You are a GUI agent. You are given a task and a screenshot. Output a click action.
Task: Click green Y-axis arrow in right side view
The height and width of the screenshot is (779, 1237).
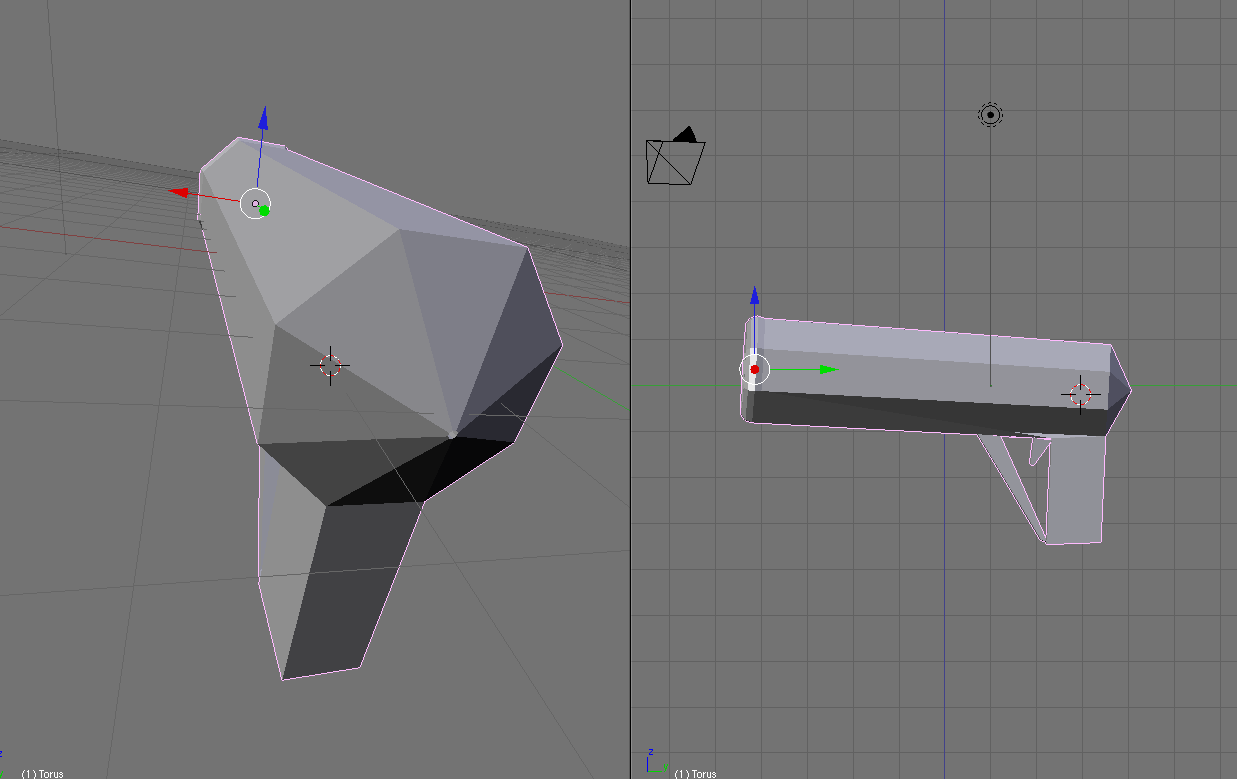pos(827,369)
